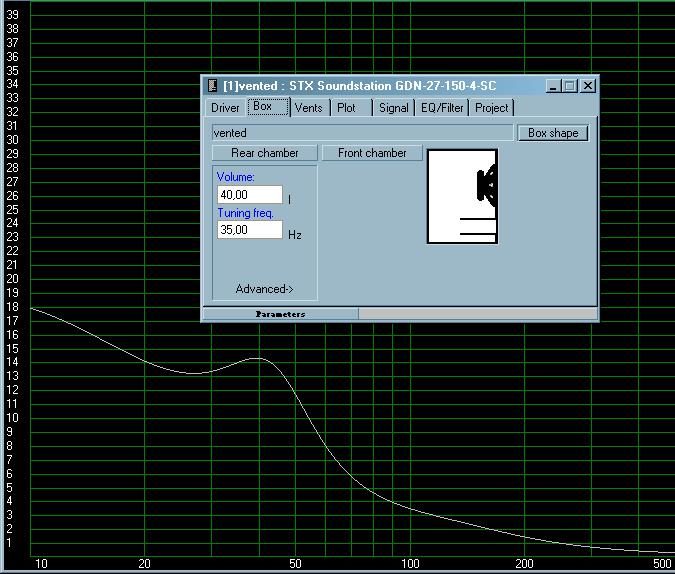Switch to the Driver tab
This screenshot has height=574, width=675.
(225, 108)
